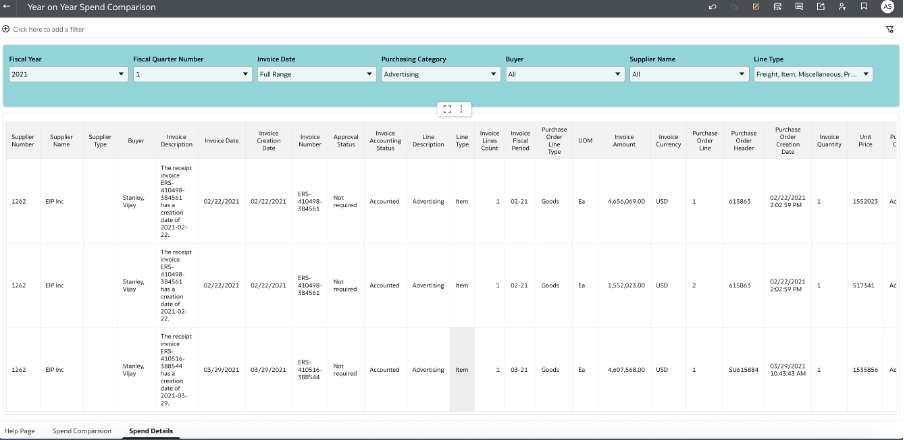Click invoice amount 4,607,568.00

[626, 370]
